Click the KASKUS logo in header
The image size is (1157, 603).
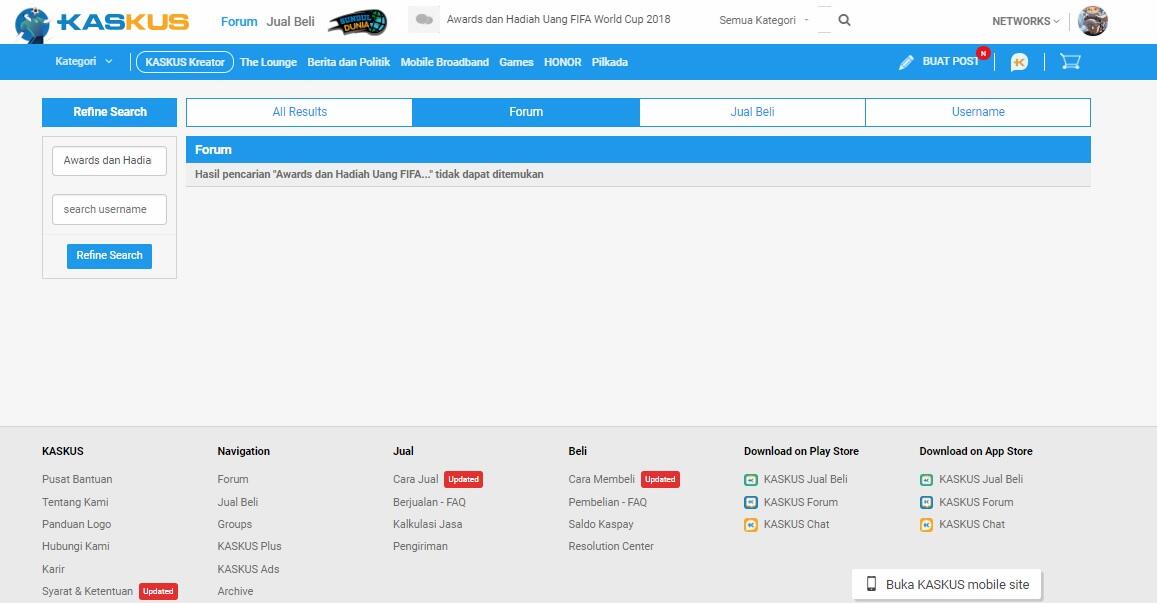click(x=102, y=22)
